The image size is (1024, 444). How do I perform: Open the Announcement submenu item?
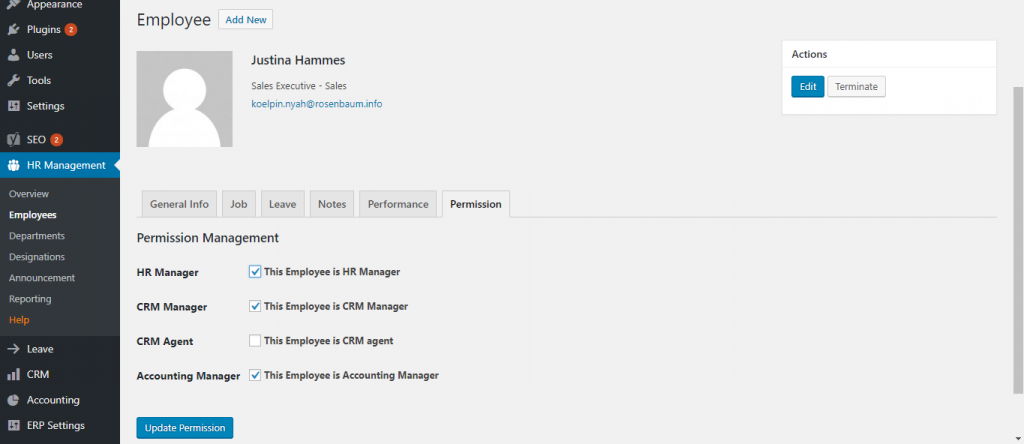pos(42,278)
